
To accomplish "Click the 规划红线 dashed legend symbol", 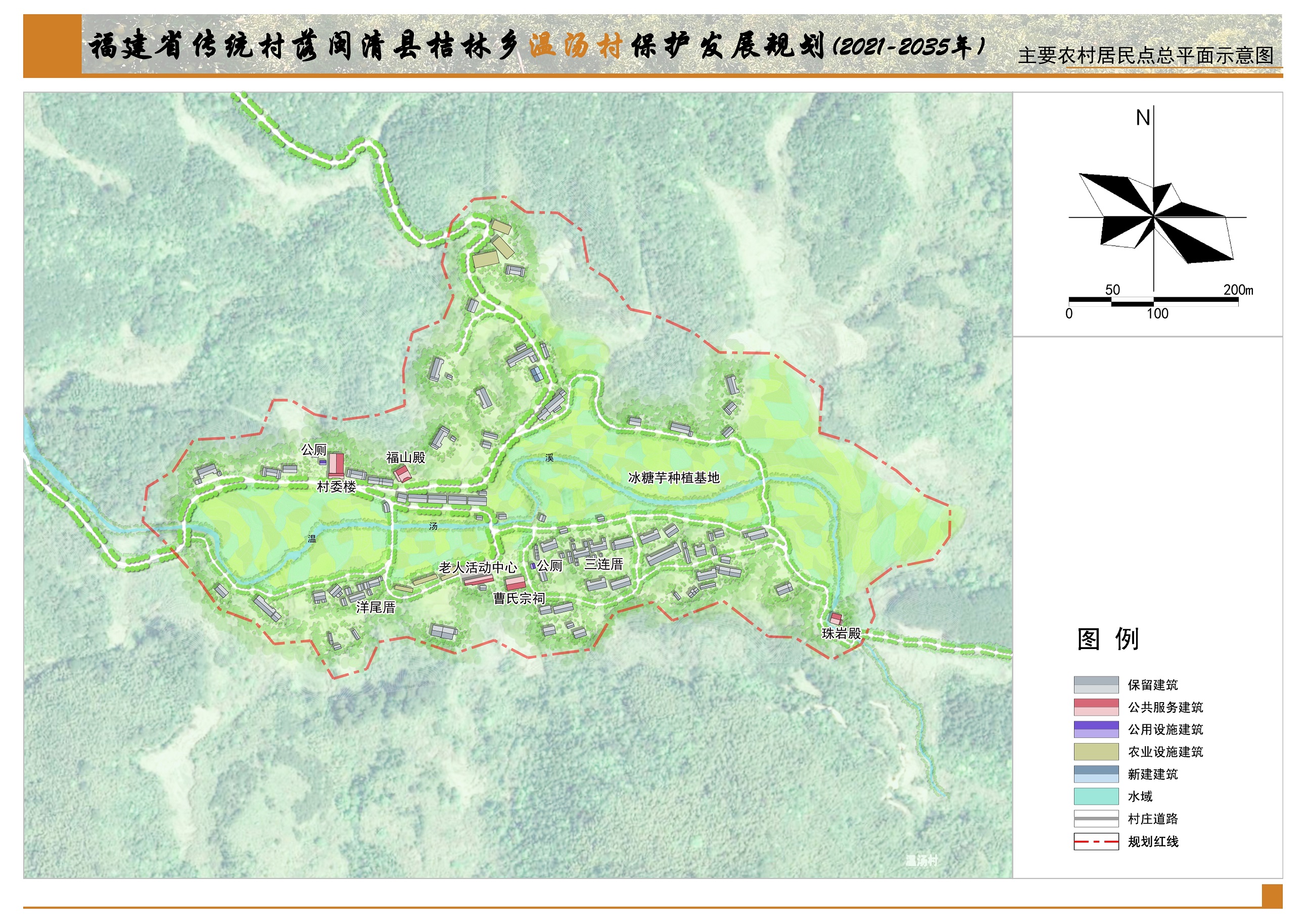I will coord(1096,842).
